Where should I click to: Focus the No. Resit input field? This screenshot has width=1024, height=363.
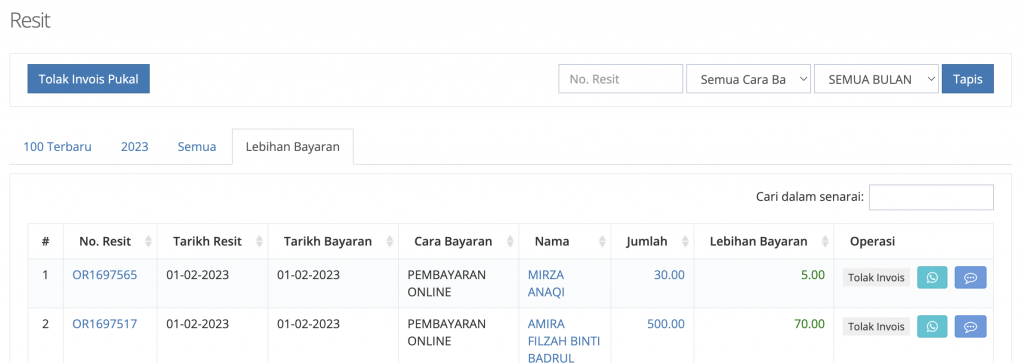point(620,79)
